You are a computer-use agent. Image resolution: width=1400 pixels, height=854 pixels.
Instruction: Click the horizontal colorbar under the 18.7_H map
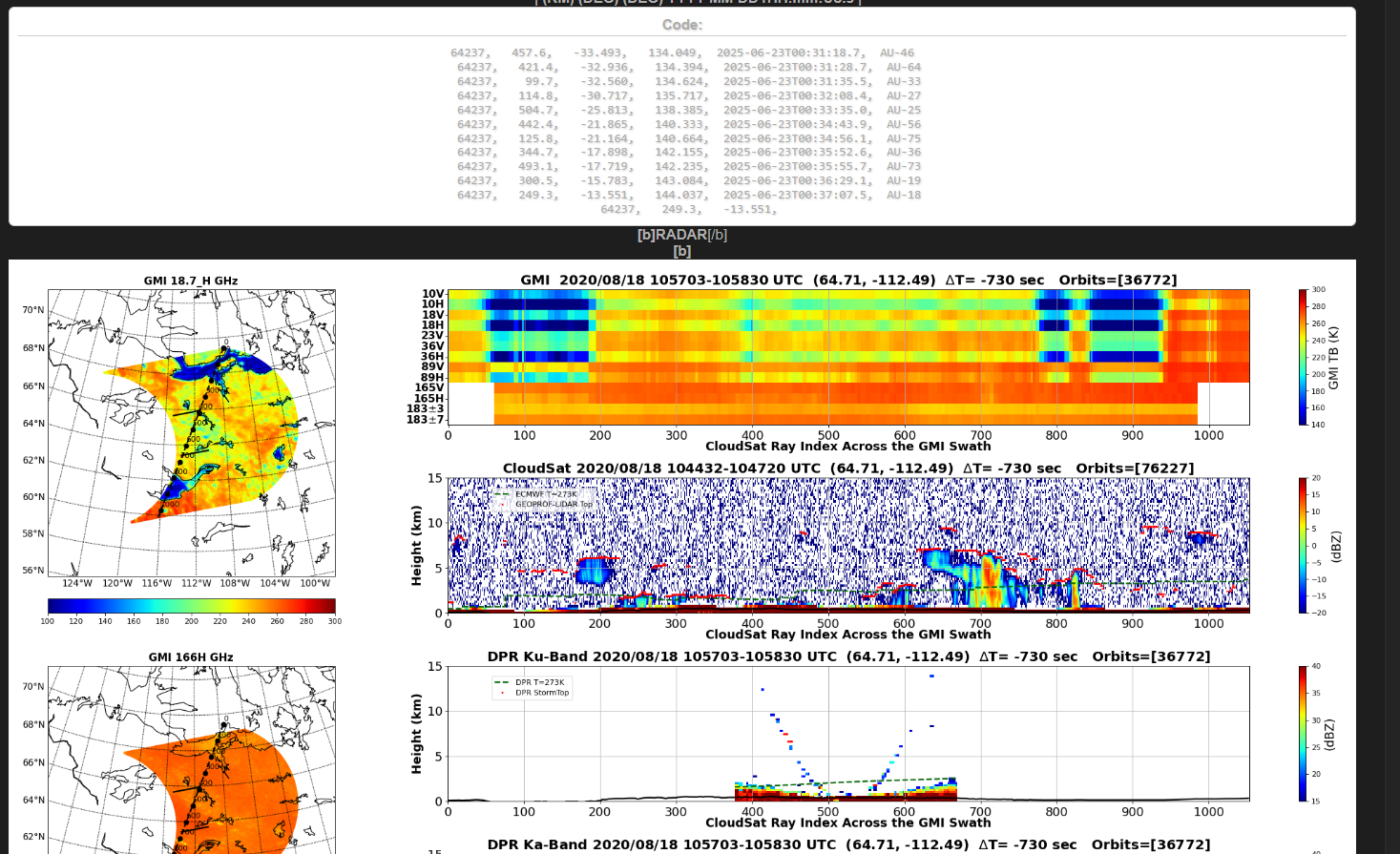pos(191,606)
